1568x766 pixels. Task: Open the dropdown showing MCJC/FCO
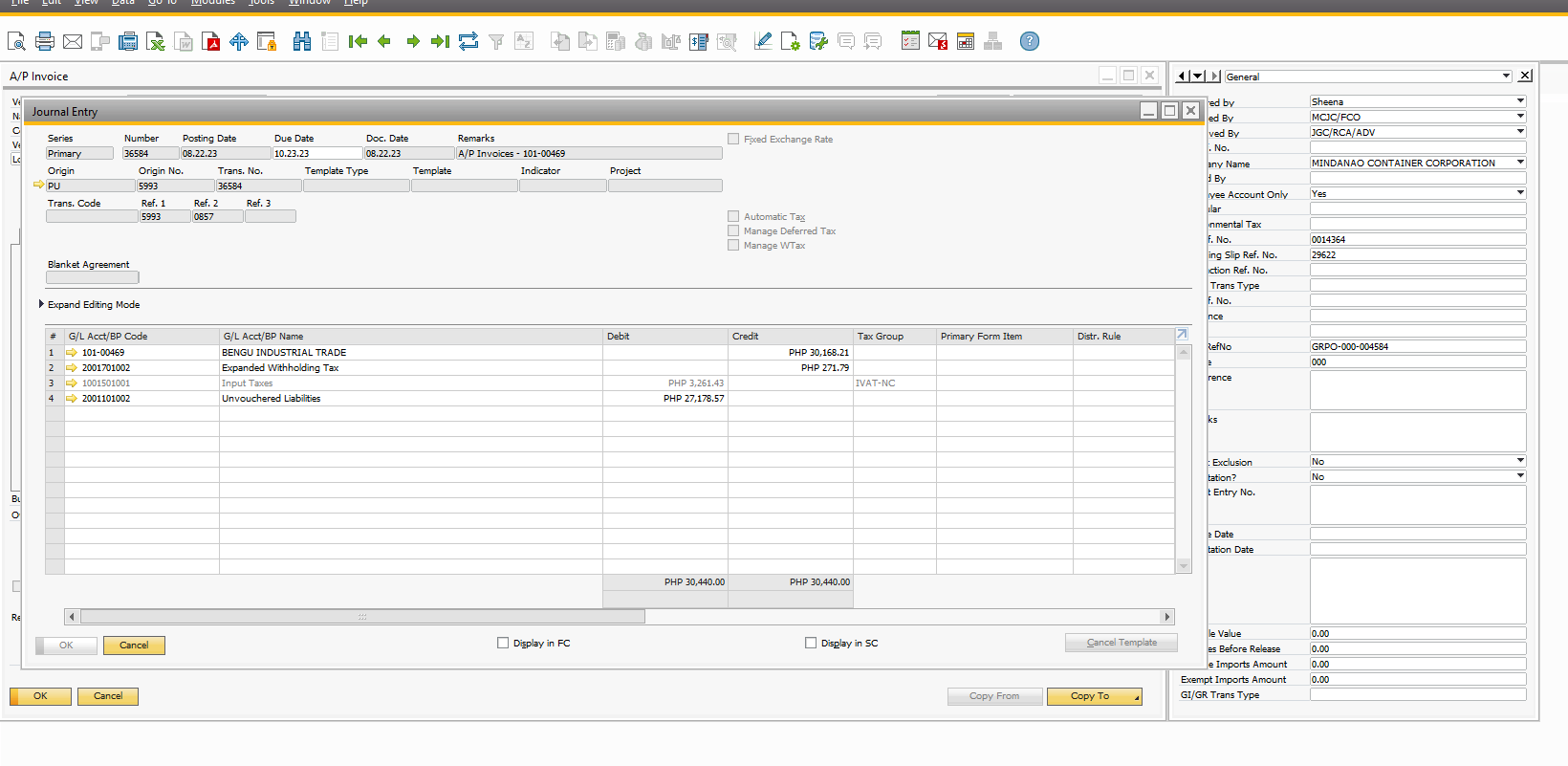click(1520, 117)
